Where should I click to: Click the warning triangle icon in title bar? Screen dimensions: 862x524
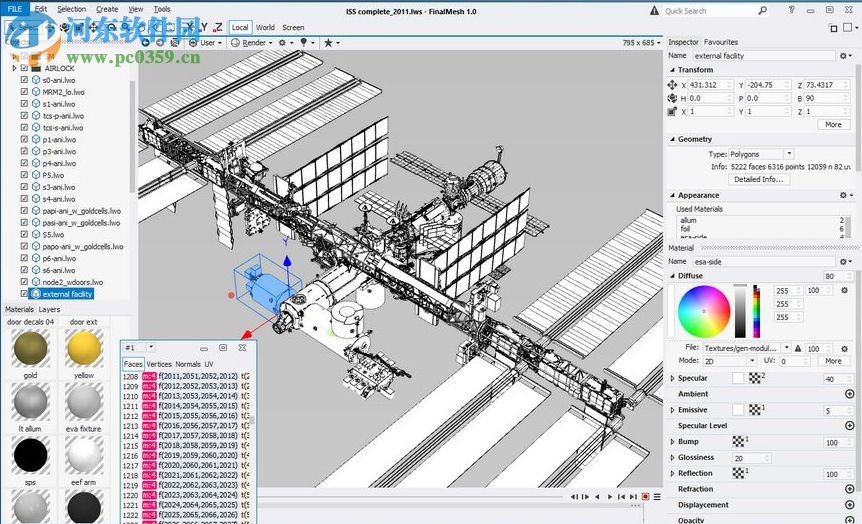[x=654, y=10]
